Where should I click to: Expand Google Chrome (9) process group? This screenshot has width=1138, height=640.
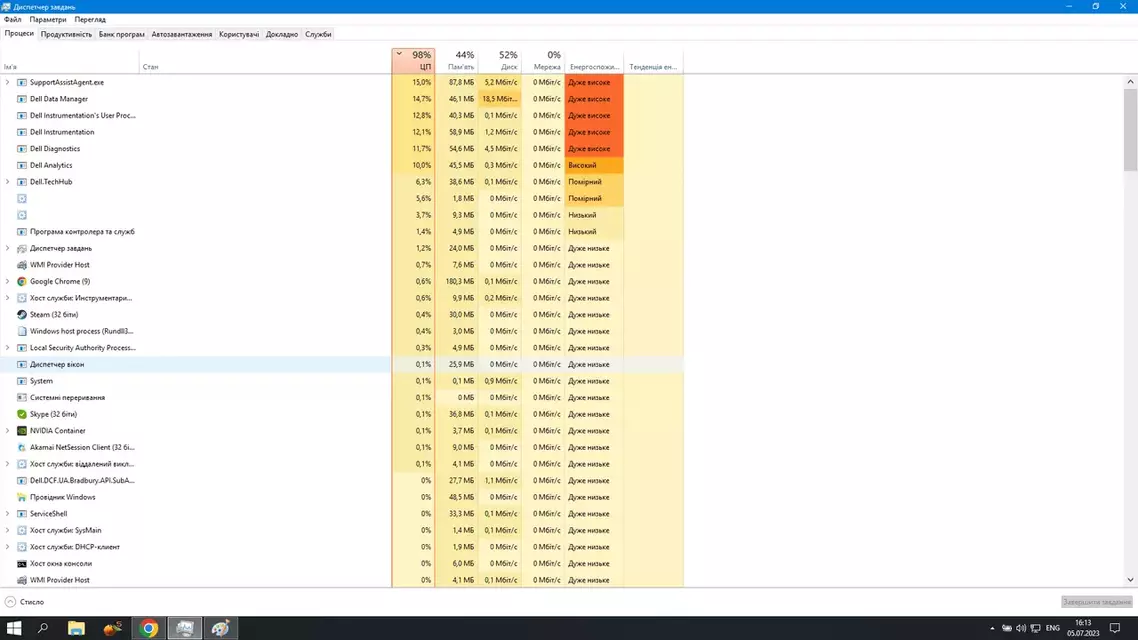coord(8,282)
